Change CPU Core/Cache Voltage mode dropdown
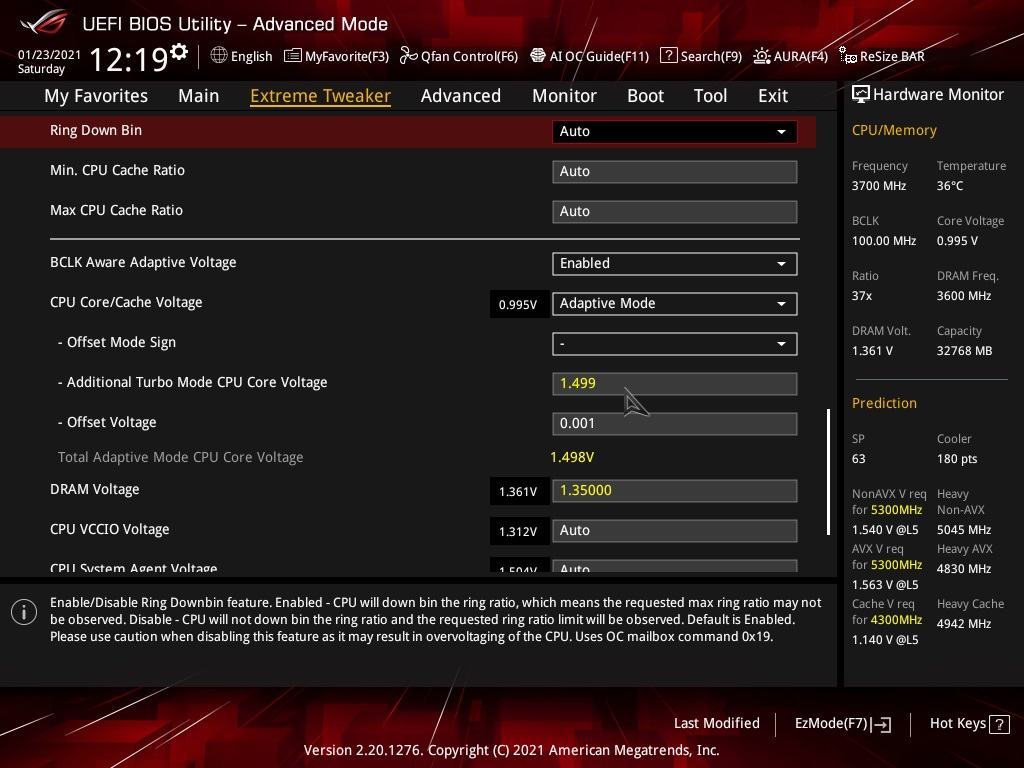1024x768 pixels. (x=675, y=304)
